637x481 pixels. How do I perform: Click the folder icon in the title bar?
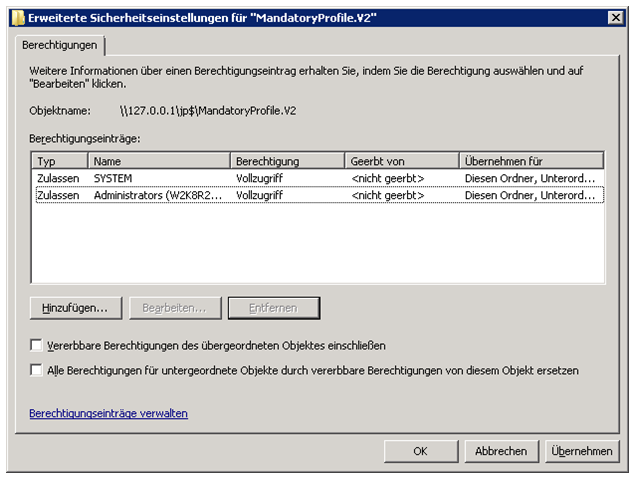point(14,17)
